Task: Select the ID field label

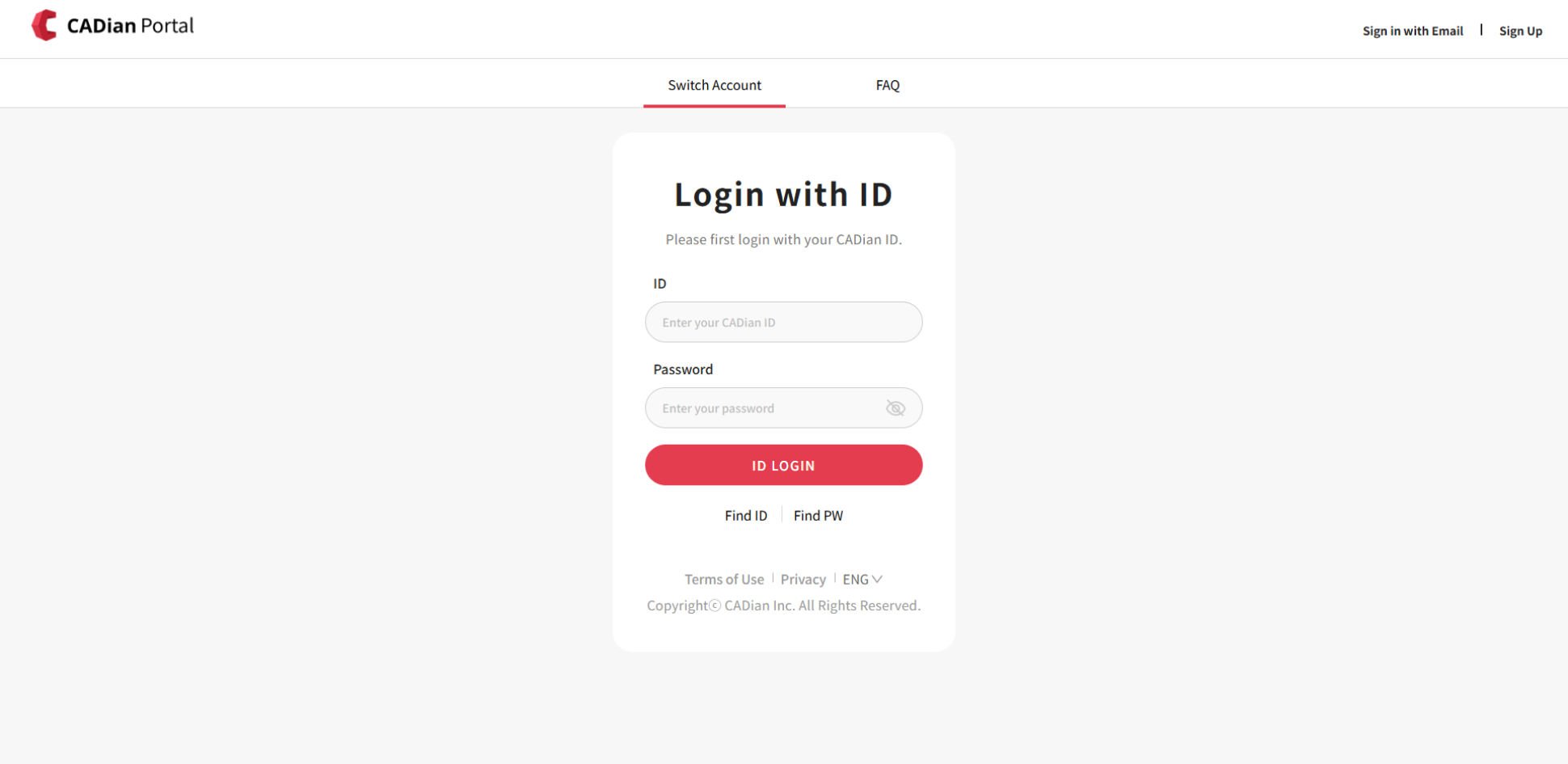Action: (x=660, y=283)
